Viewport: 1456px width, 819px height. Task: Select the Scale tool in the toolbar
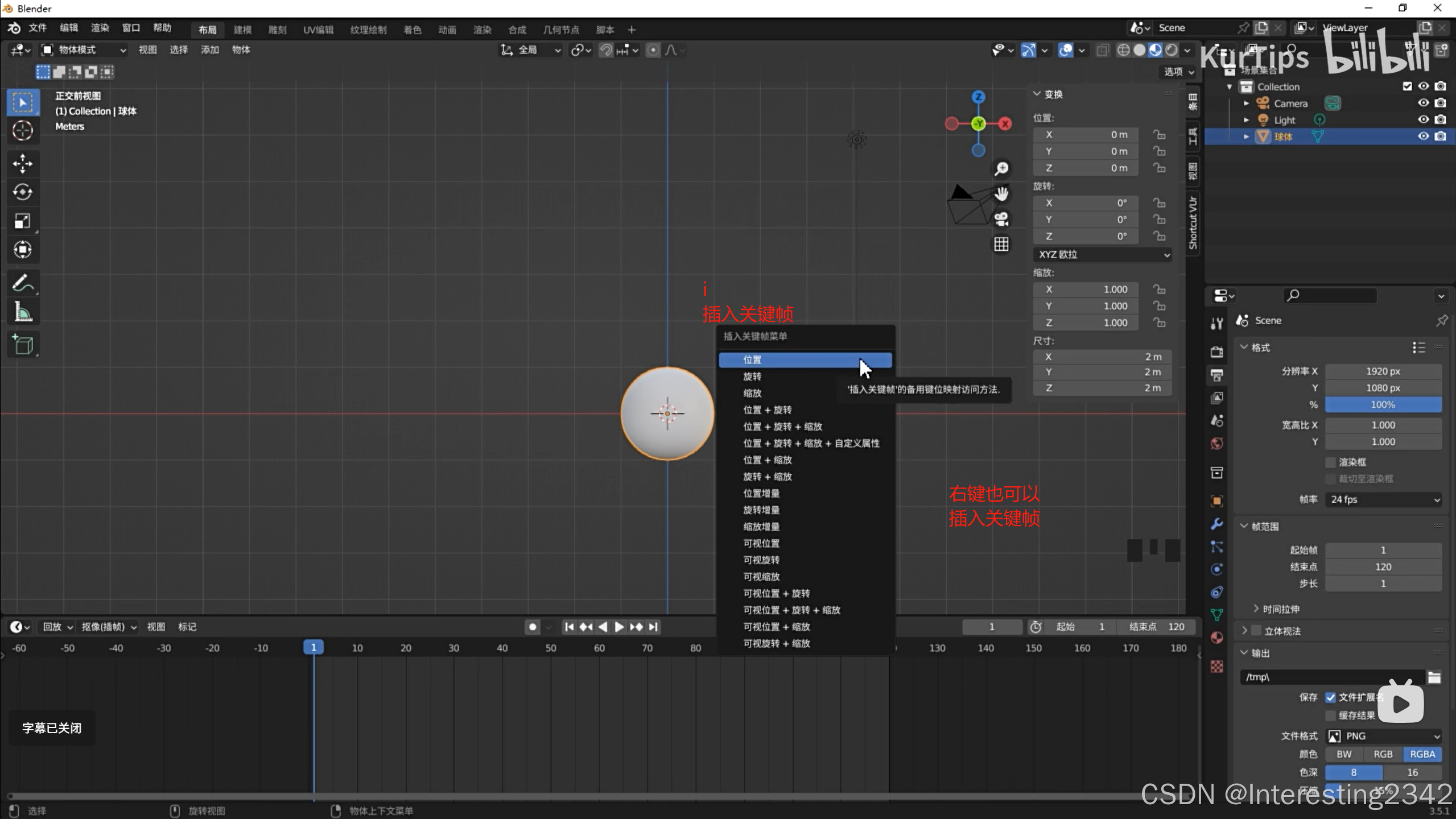click(x=23, y=221)
